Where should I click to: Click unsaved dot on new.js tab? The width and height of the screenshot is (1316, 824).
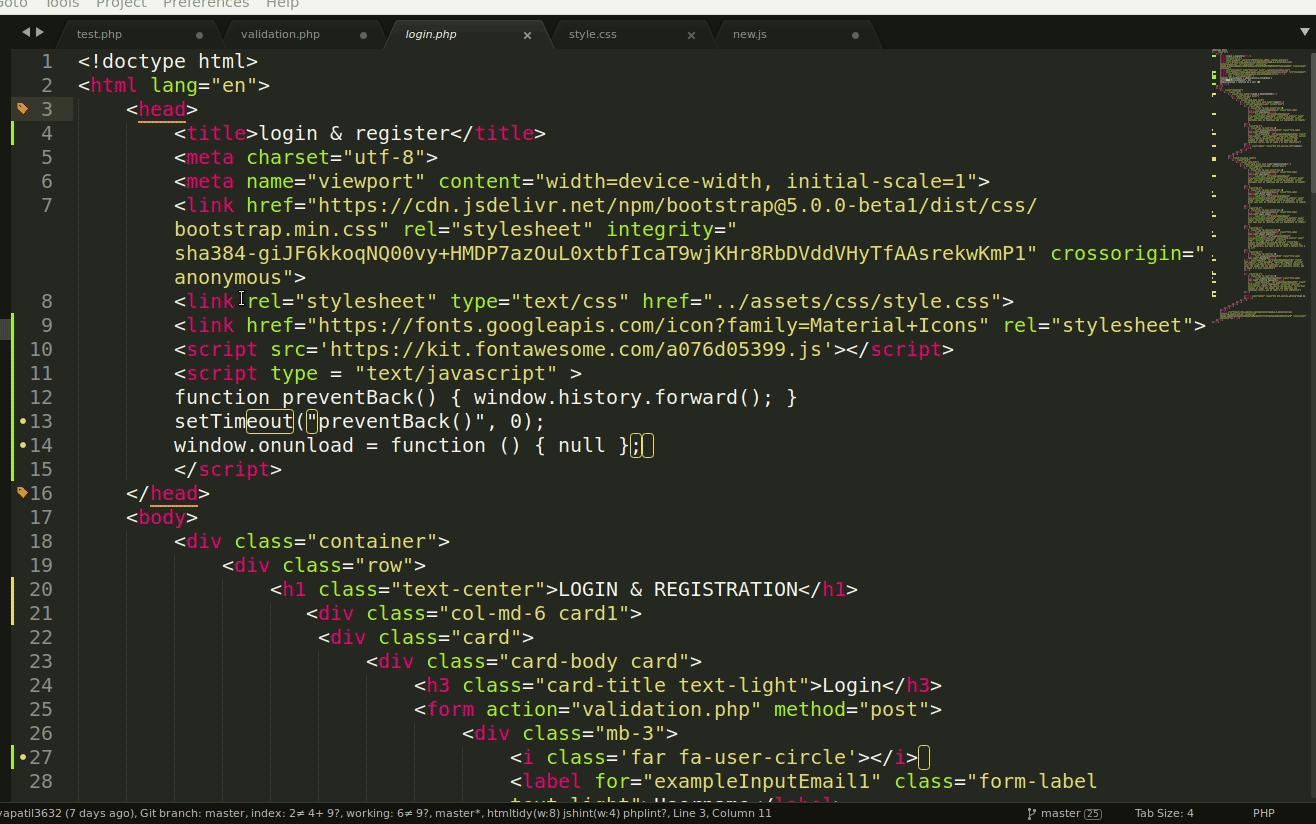(855, 35)
